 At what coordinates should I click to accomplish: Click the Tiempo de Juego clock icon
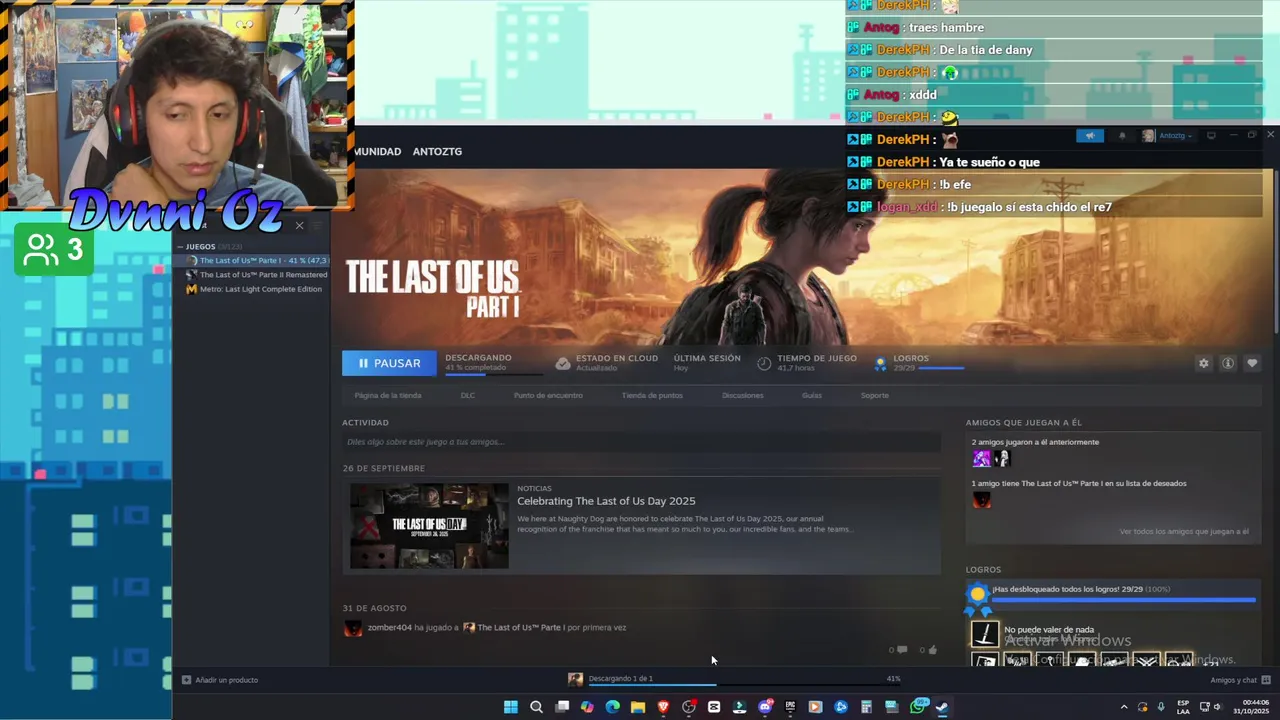764,363
